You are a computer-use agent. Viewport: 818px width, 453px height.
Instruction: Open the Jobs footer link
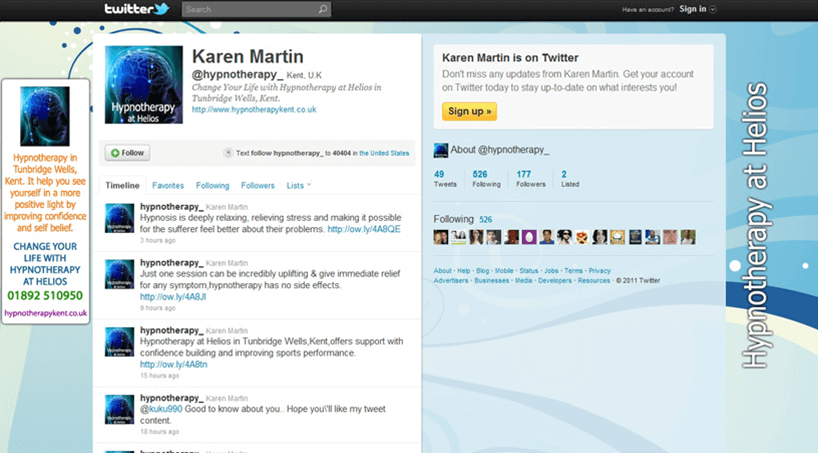[x=551, y=271]
